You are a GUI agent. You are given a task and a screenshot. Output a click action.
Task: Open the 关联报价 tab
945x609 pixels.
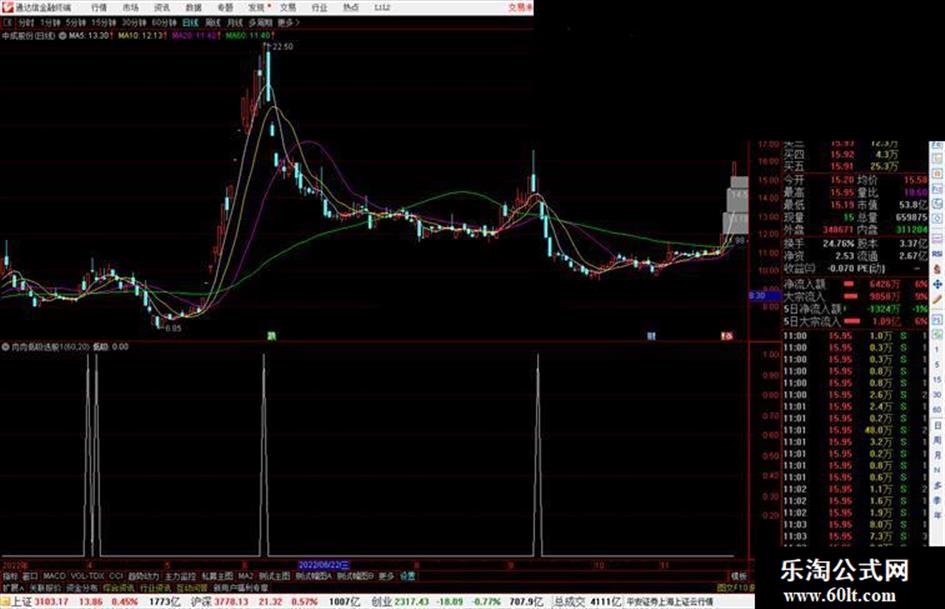click(x=45, y=587)
